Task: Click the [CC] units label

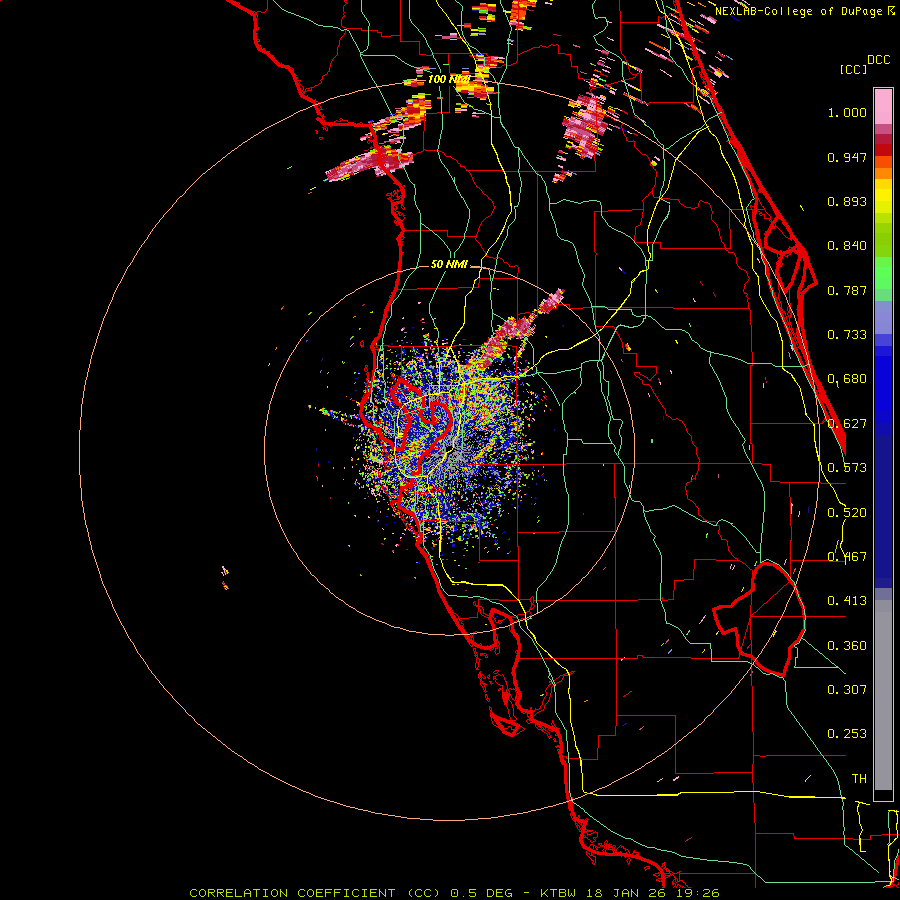Action: pyautogui.click(x=853, y=69)
